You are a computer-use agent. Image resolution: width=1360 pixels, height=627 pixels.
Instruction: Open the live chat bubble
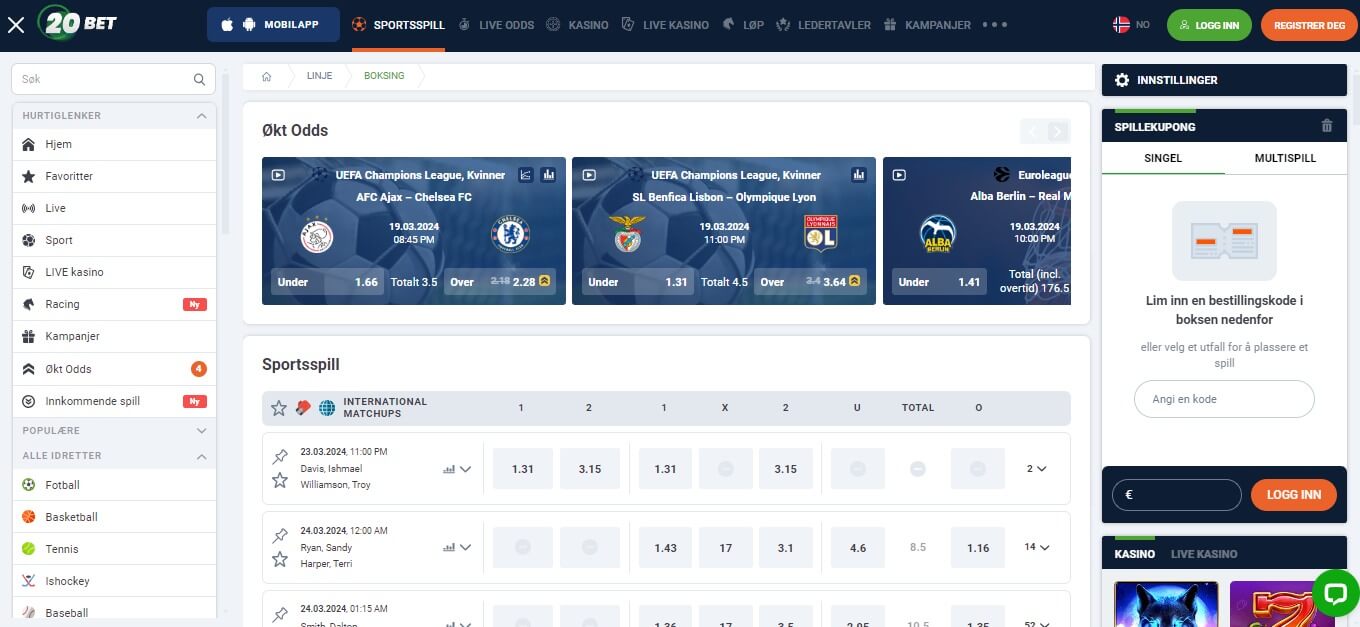point(1335,594)
